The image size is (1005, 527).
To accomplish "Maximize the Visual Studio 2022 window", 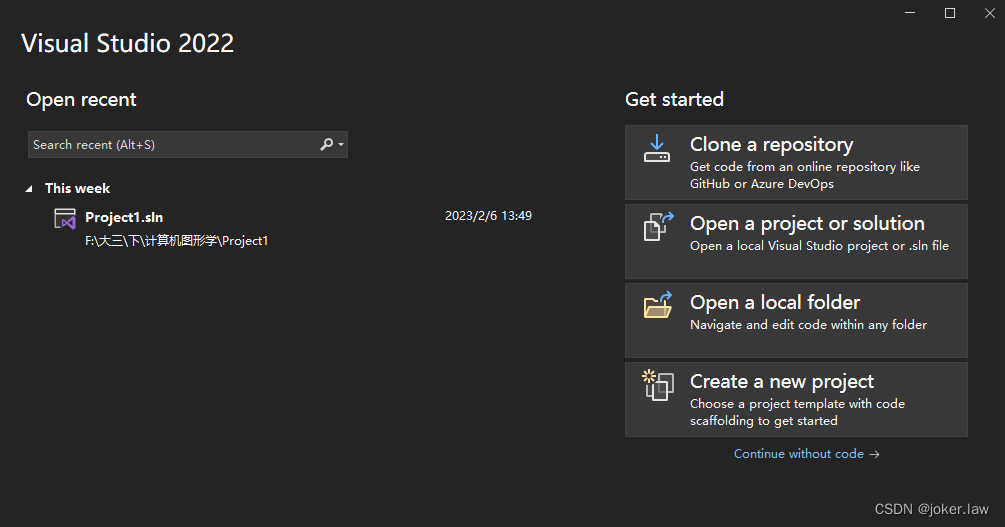I will (950, 13).
